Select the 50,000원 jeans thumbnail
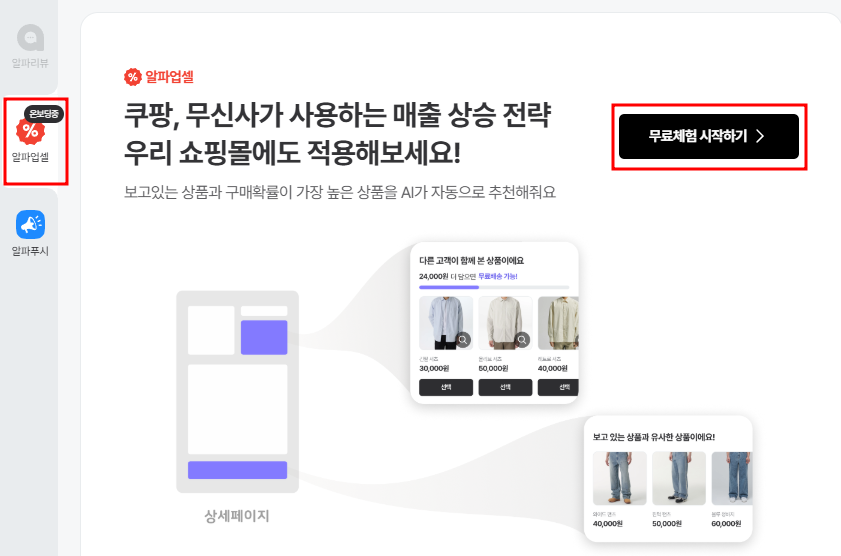Screen dimensions: 841x556 click(679, 478)
